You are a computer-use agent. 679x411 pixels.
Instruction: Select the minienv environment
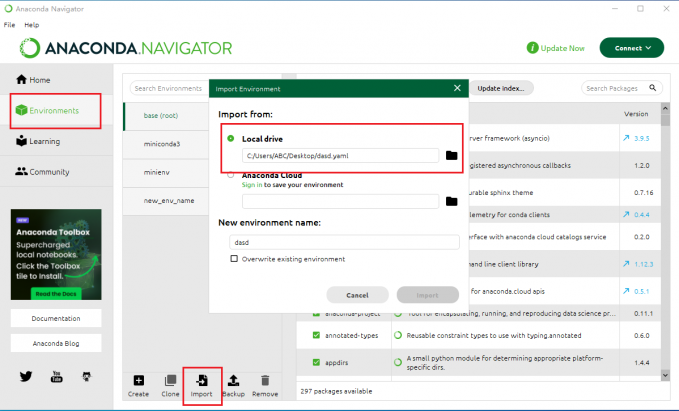tap(167, 172)
